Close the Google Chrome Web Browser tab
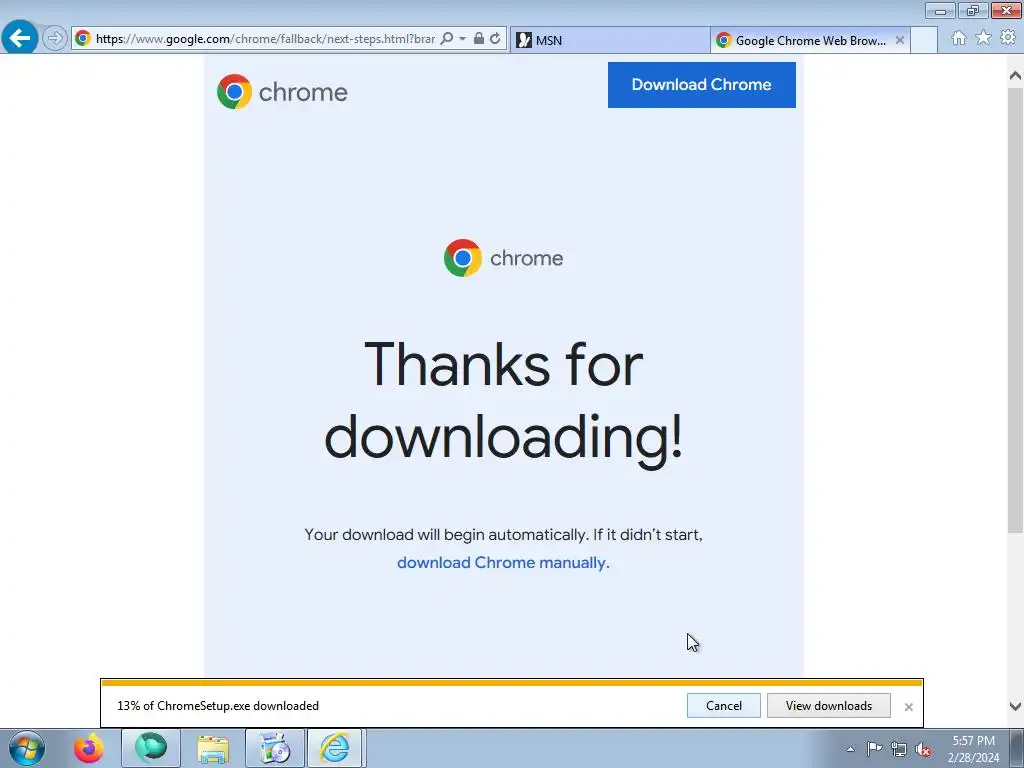The width and height of the screenshot is (1024, 768). (x=900, y=40)
